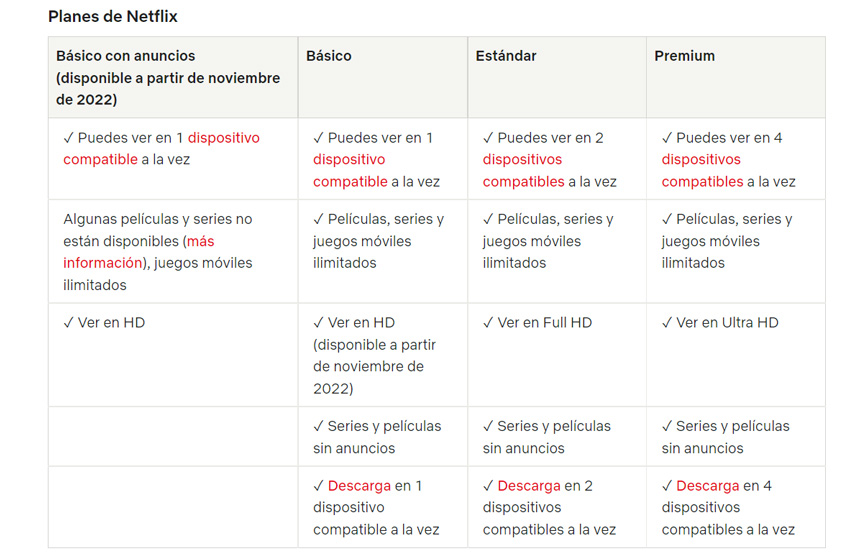The height and width of the screenshot is (560, 860).
Task: Open 'Descarga' link for 1 dispositivo
Action: click(x=359, y=486)
